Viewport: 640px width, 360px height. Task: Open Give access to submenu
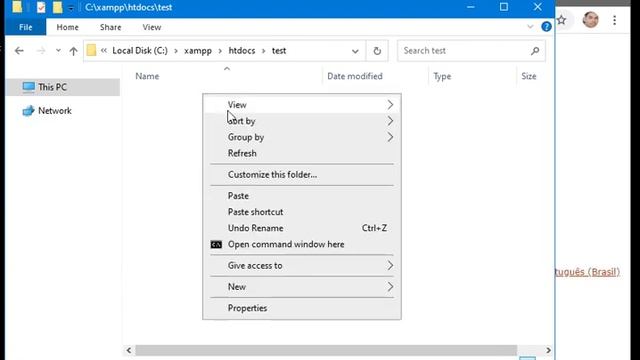point(302,266)
